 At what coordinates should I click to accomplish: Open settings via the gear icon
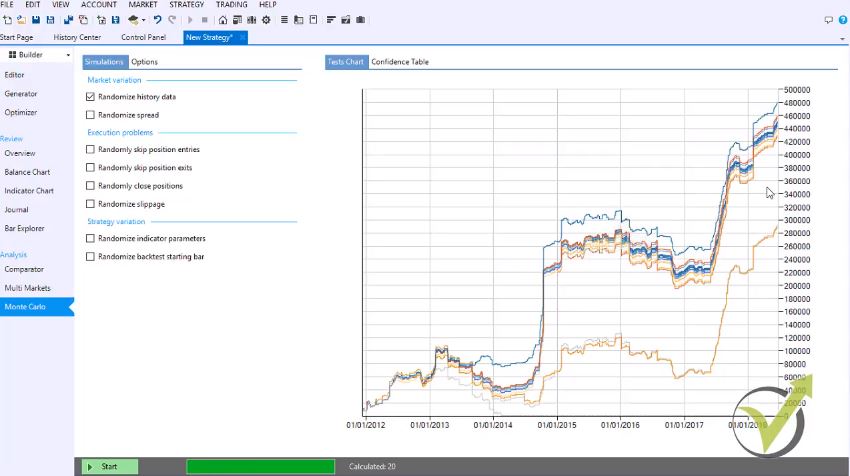tap(266, 20)
